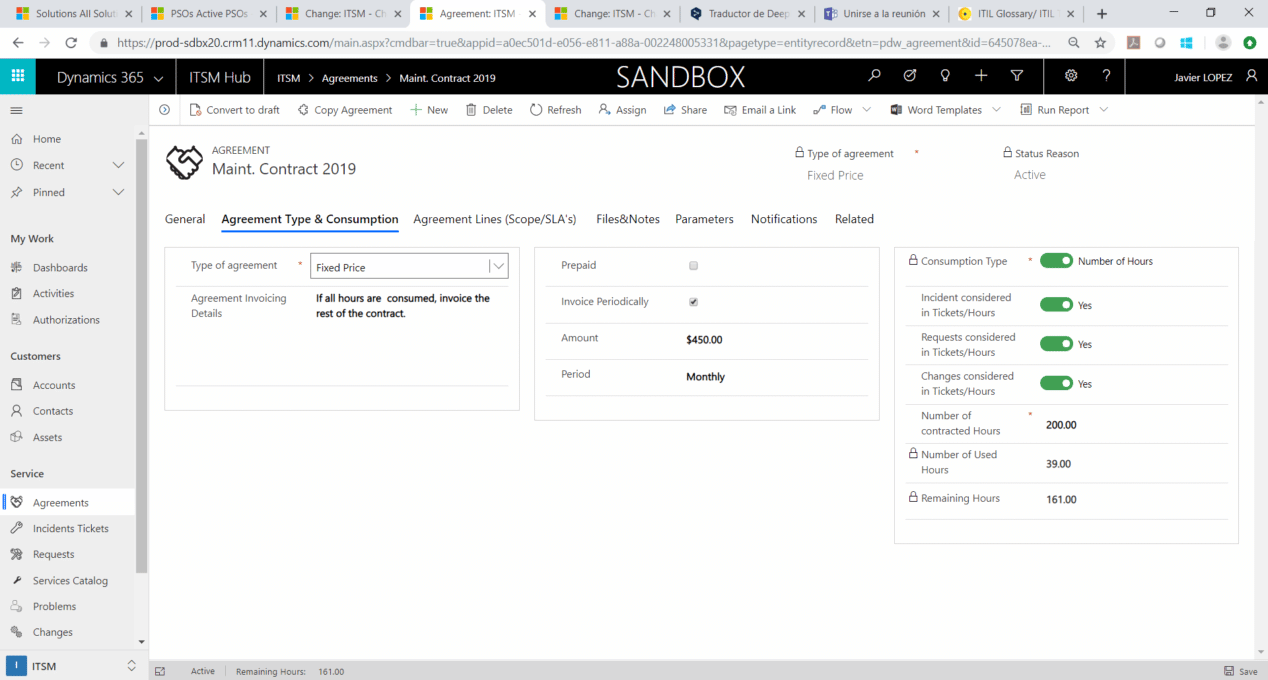The width and height of the screenshot is (1268, 680).
Task: Expand the Dynamics 365 app switcher chevron
Action: (159, 78)
